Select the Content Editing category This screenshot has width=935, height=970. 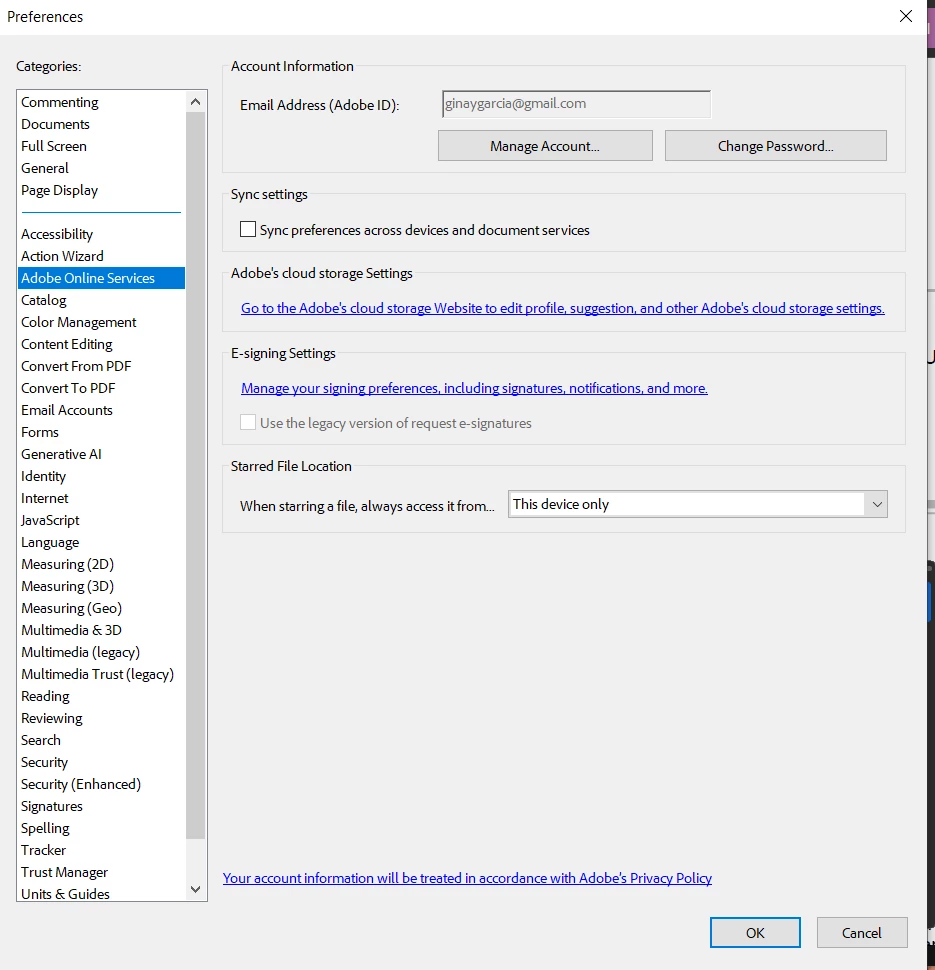101,344
